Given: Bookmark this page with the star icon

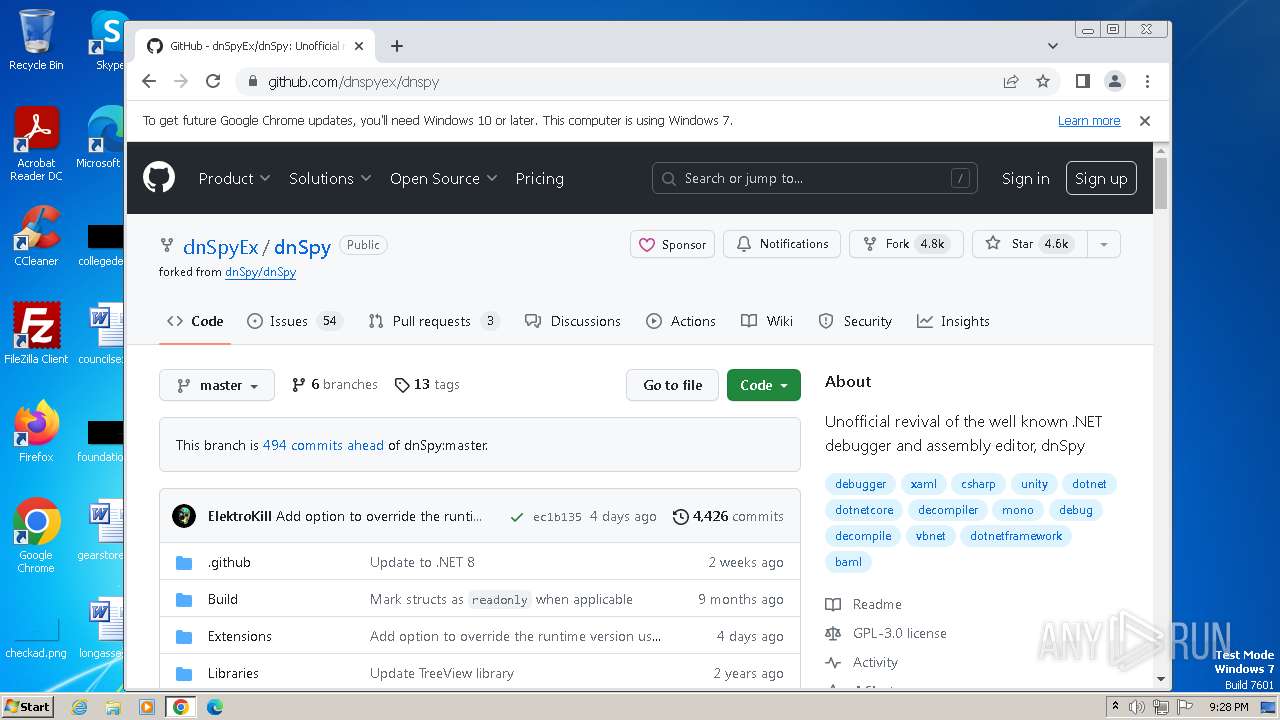Looking at the screenshot, I should [x=1043, y=82].
